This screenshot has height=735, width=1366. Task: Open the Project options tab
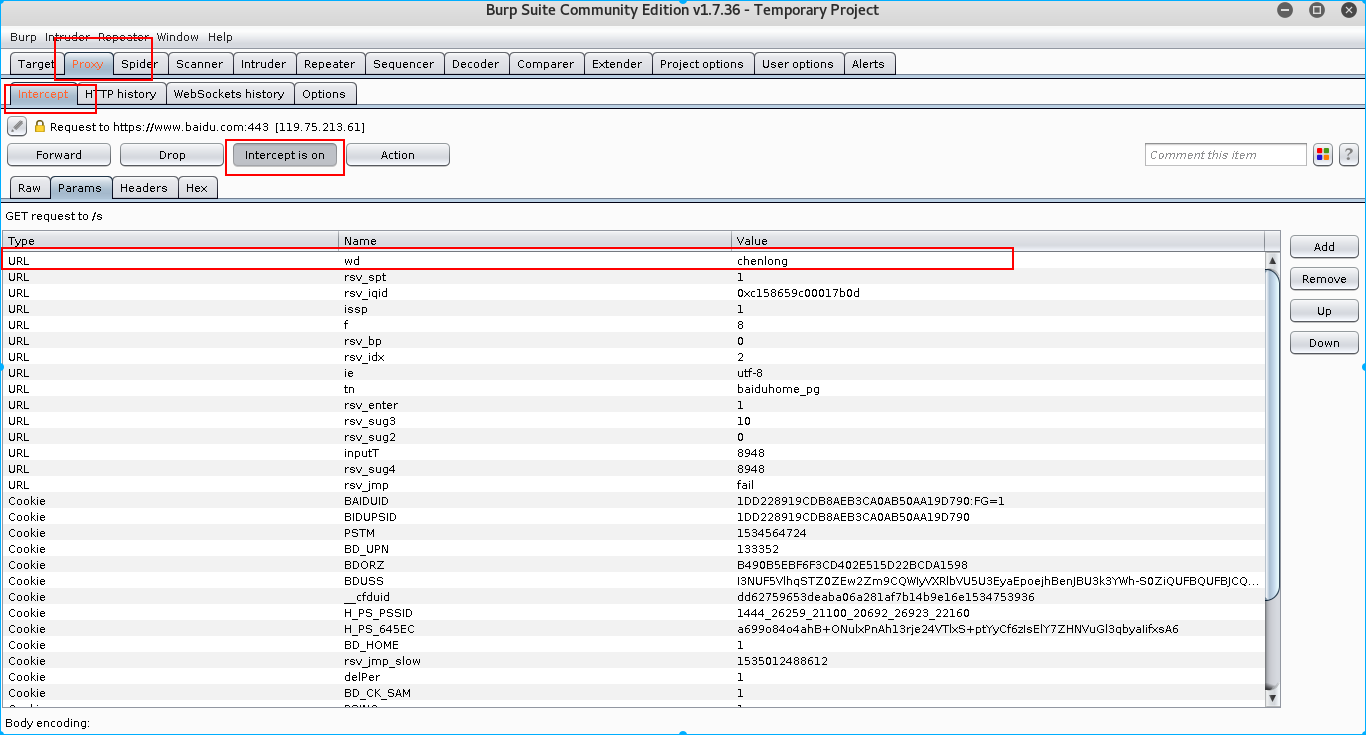pos(702,64)
